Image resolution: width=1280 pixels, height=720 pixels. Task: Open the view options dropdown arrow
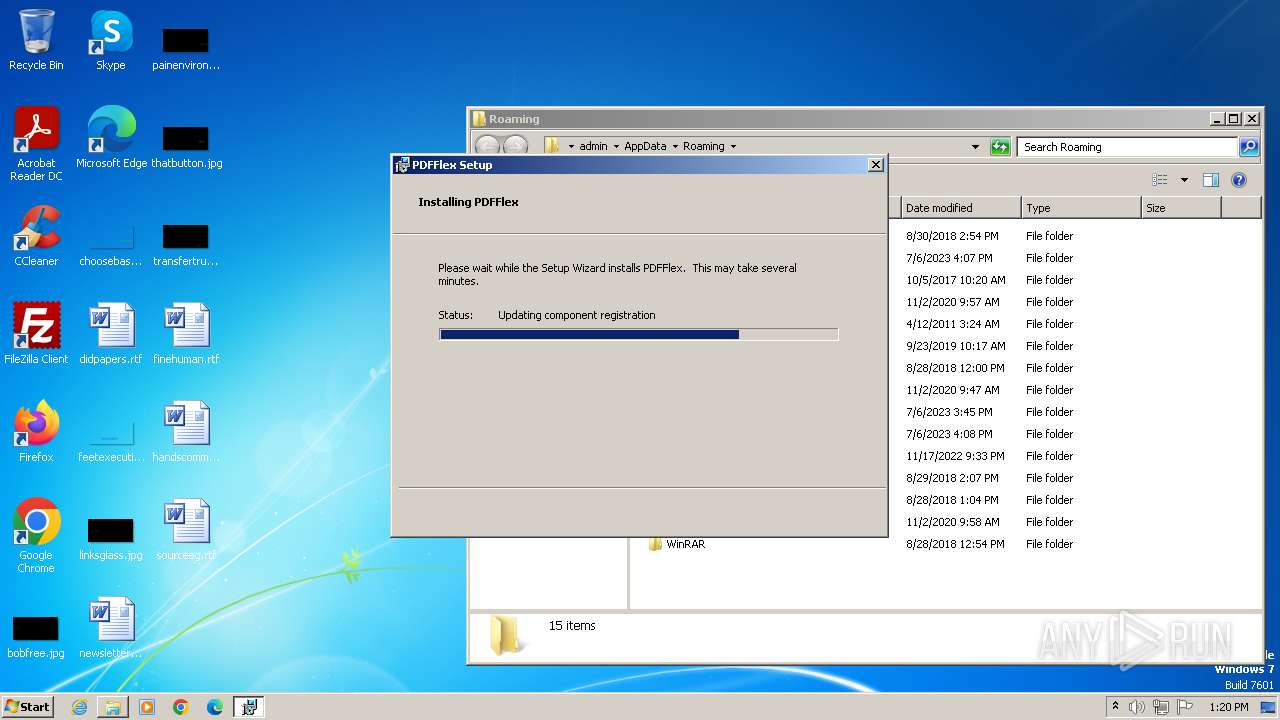(1184, 180)
